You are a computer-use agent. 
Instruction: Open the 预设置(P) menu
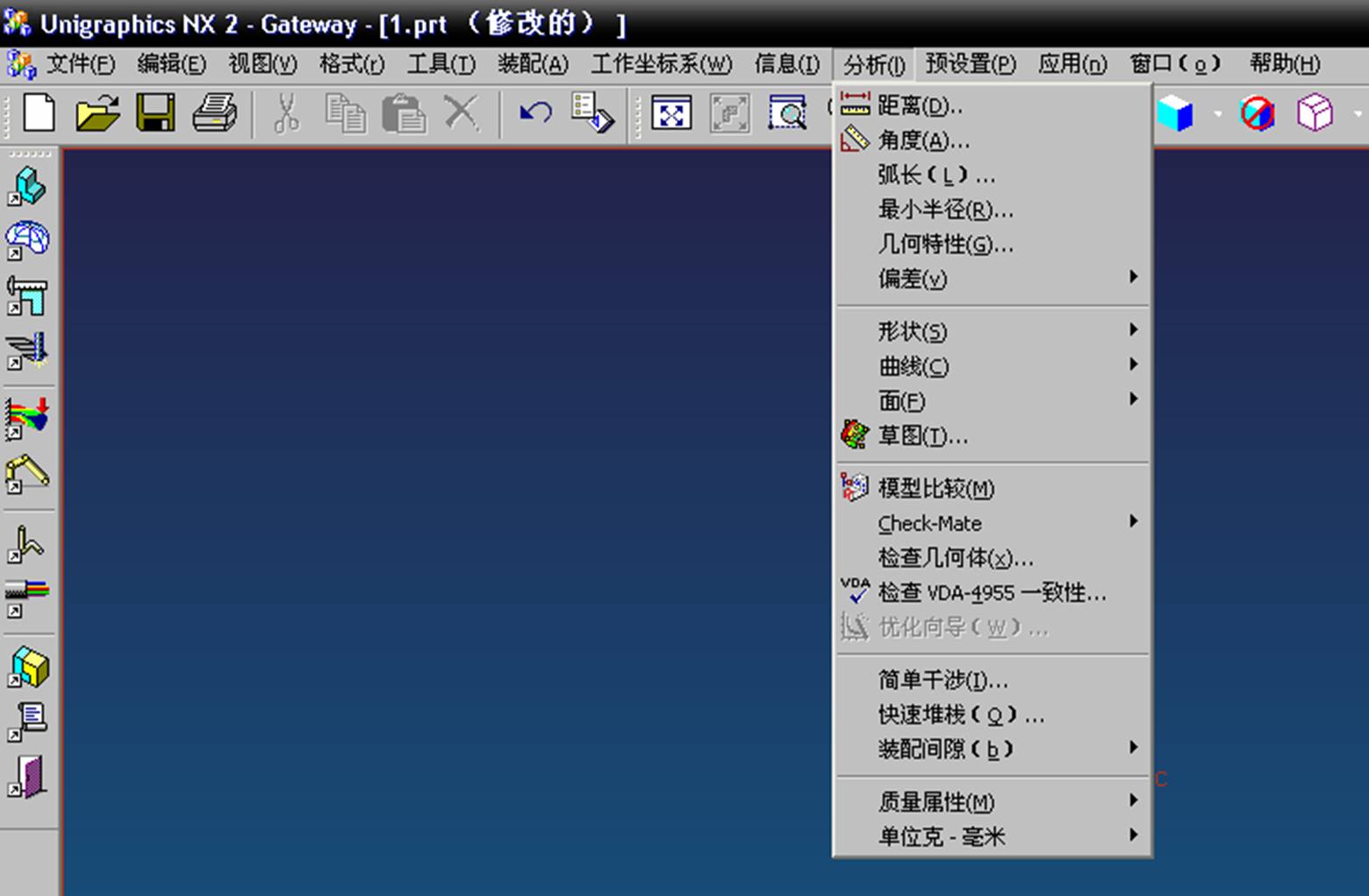(x=971, y=64)
